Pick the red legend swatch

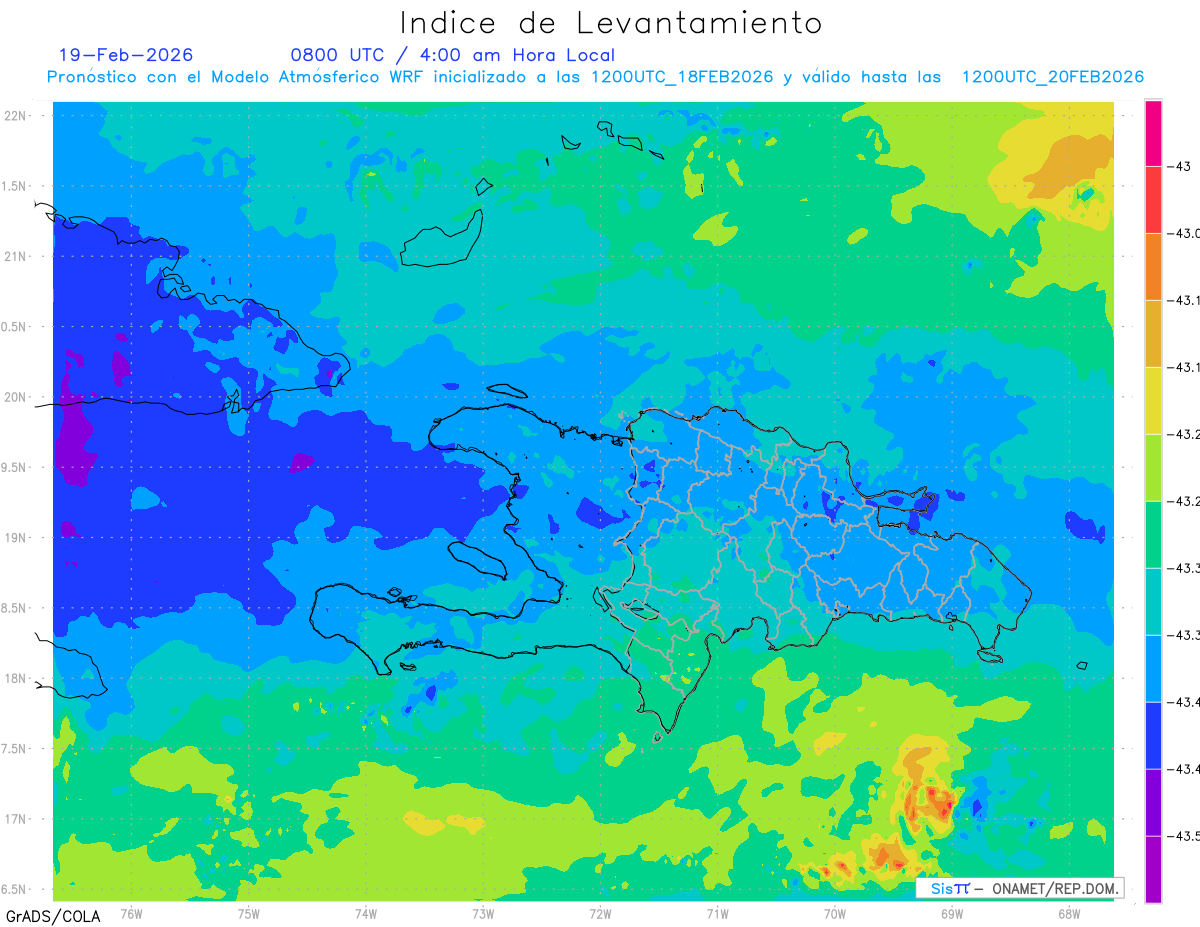point(1153,200)
